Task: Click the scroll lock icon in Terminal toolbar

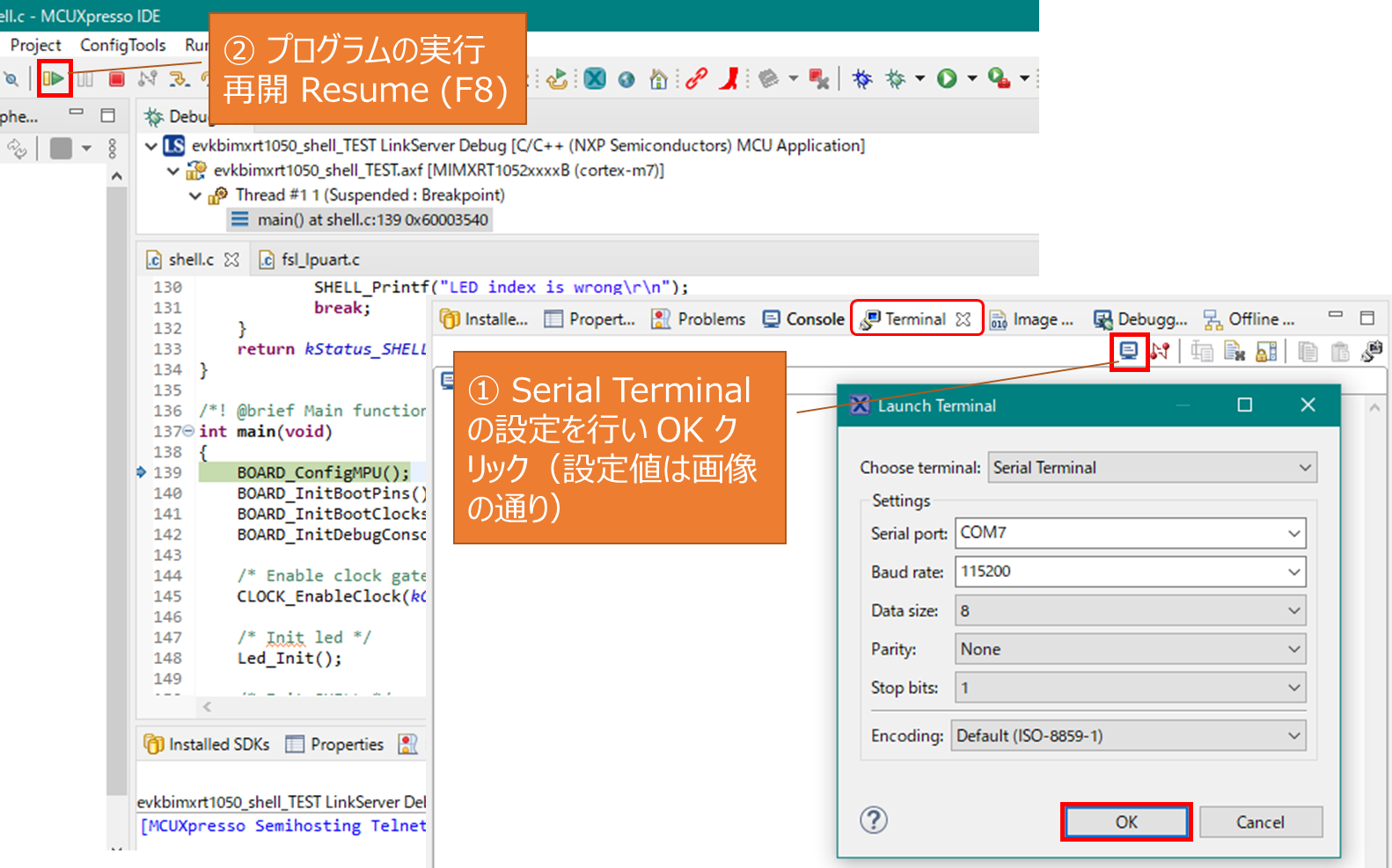Action: [1266, 353]
